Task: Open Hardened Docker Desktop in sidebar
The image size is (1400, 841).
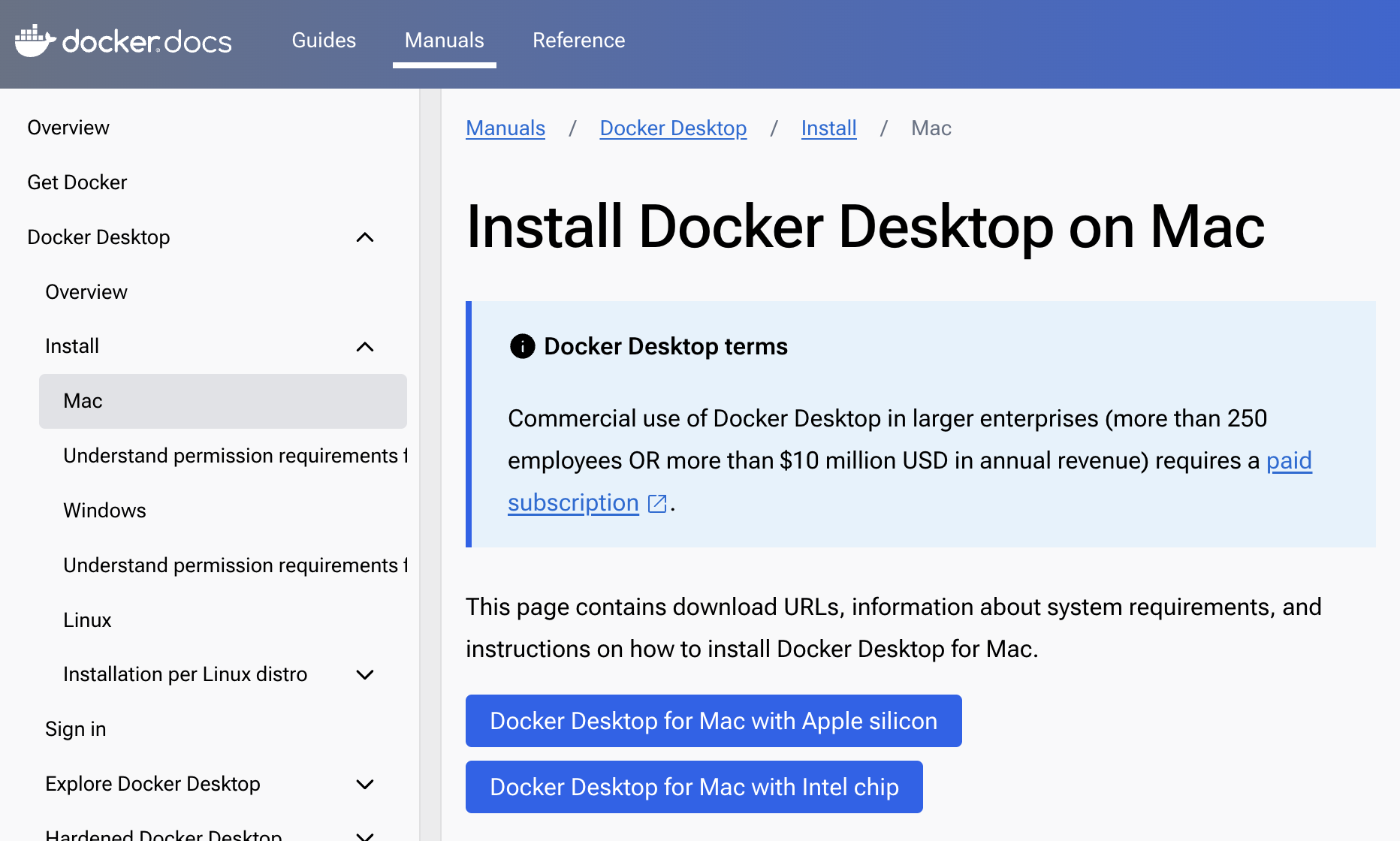Action: pyautogui.click(x=164, y=835)
